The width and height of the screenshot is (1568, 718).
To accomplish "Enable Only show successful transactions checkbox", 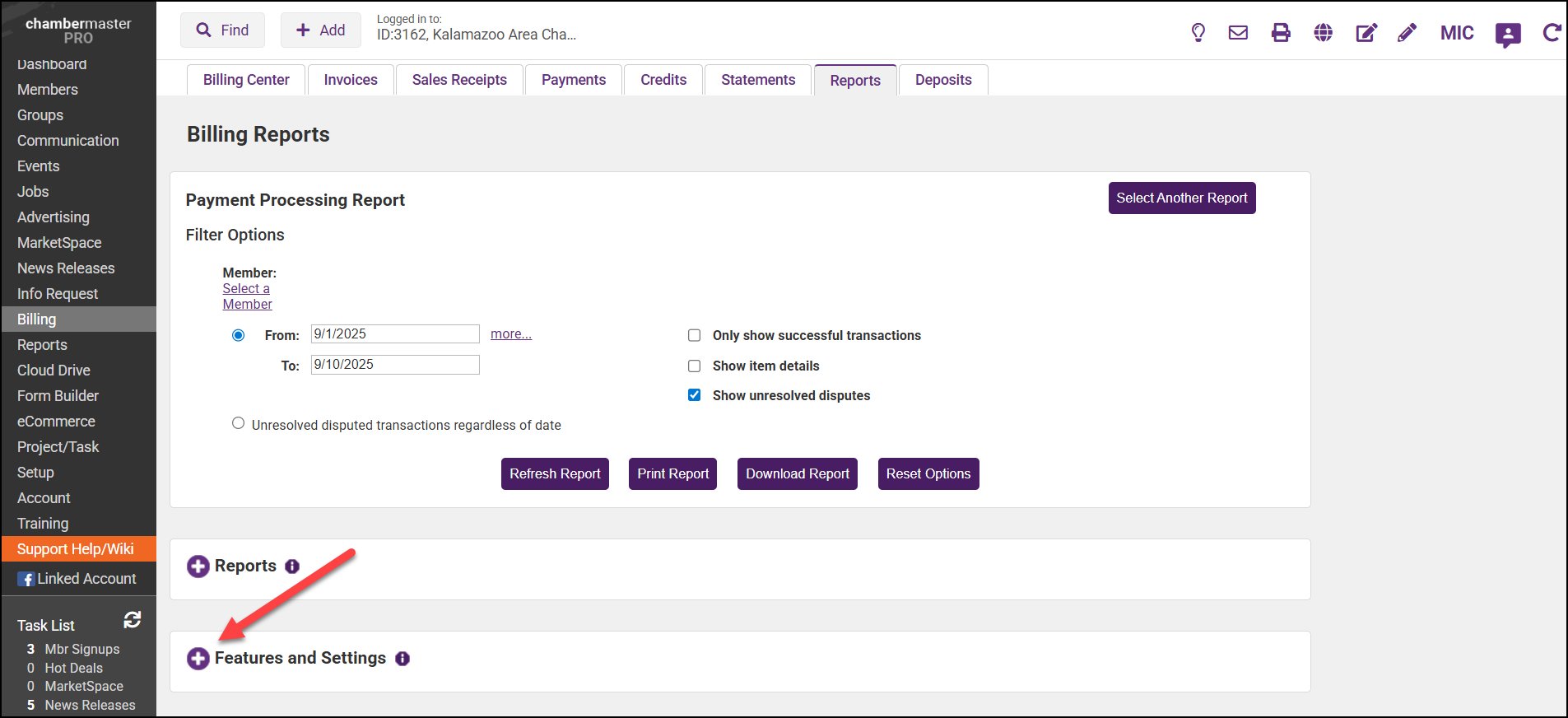I will 695,335.
